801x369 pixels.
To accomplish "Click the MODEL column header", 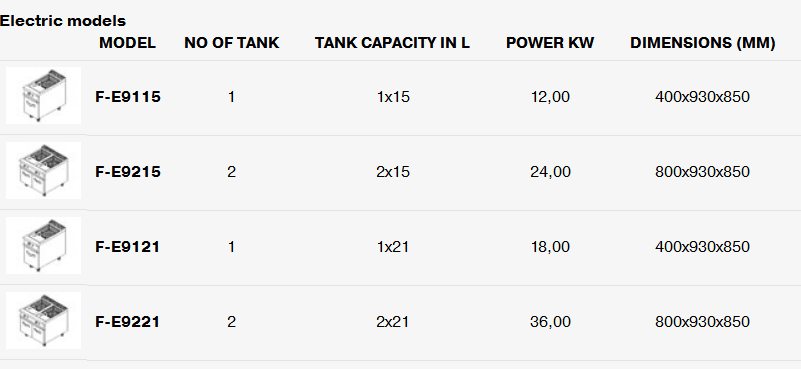I will [x=127, y=43].
